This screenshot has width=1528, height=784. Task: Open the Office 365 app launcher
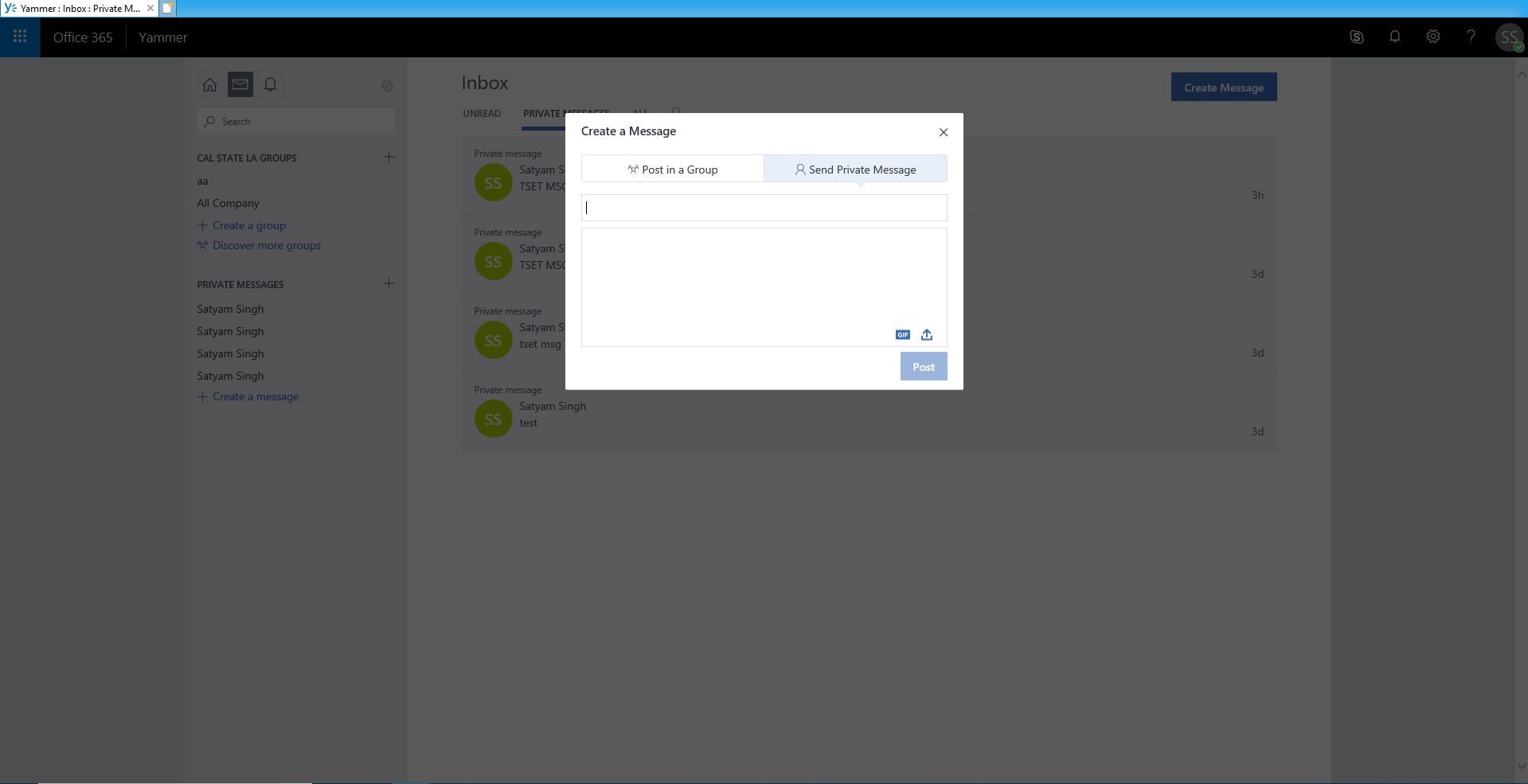[x=20, y=37]
